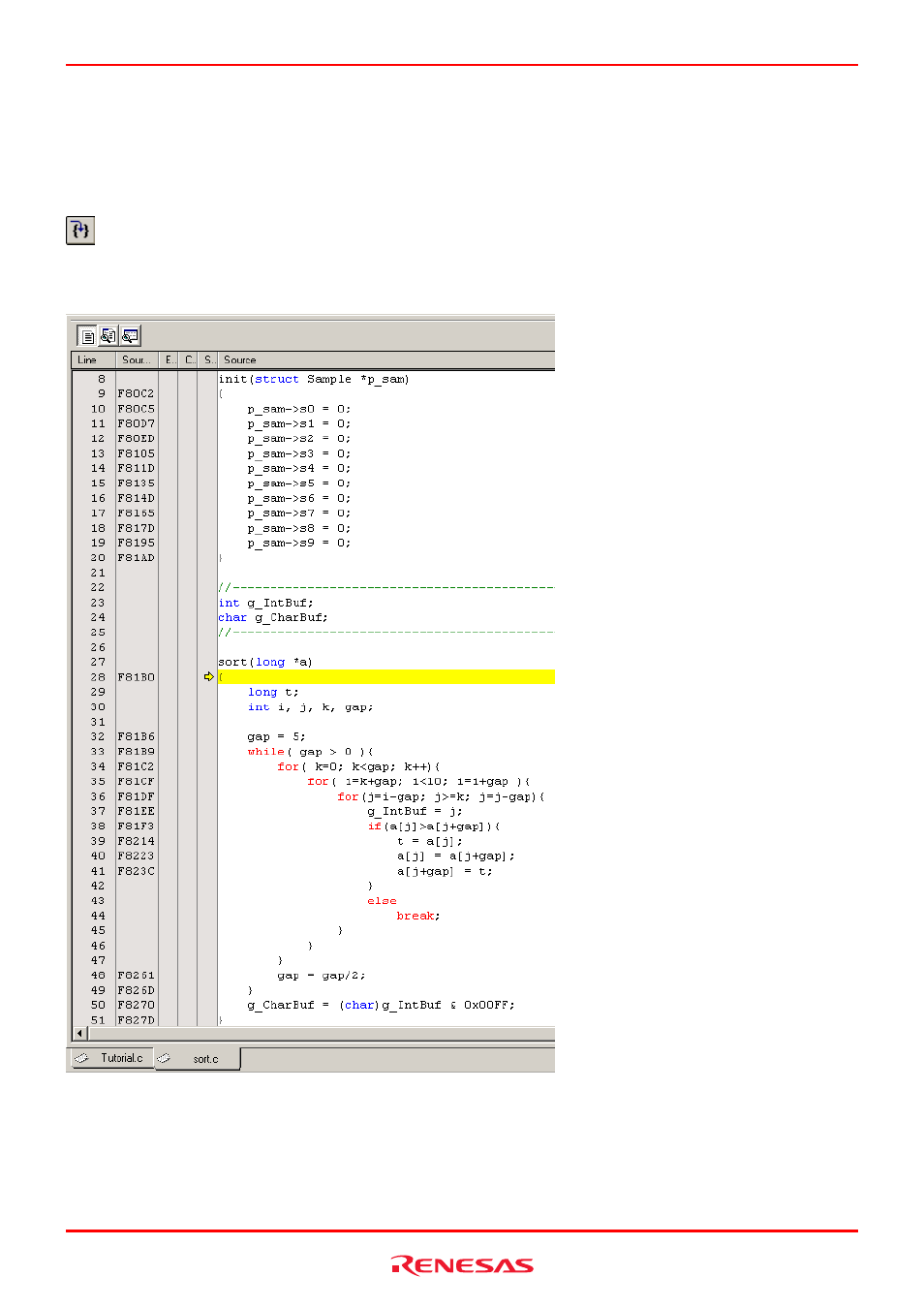Click address F81B0

pos(137,677)
